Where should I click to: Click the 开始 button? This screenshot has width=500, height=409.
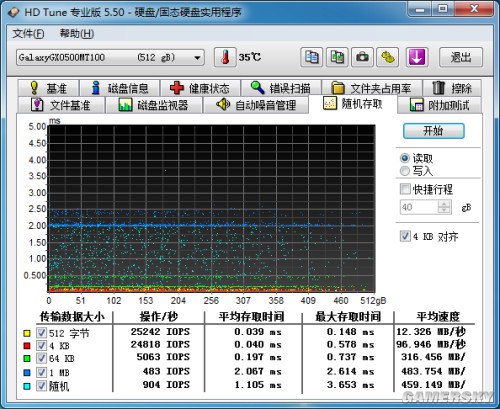coord(433,131)
